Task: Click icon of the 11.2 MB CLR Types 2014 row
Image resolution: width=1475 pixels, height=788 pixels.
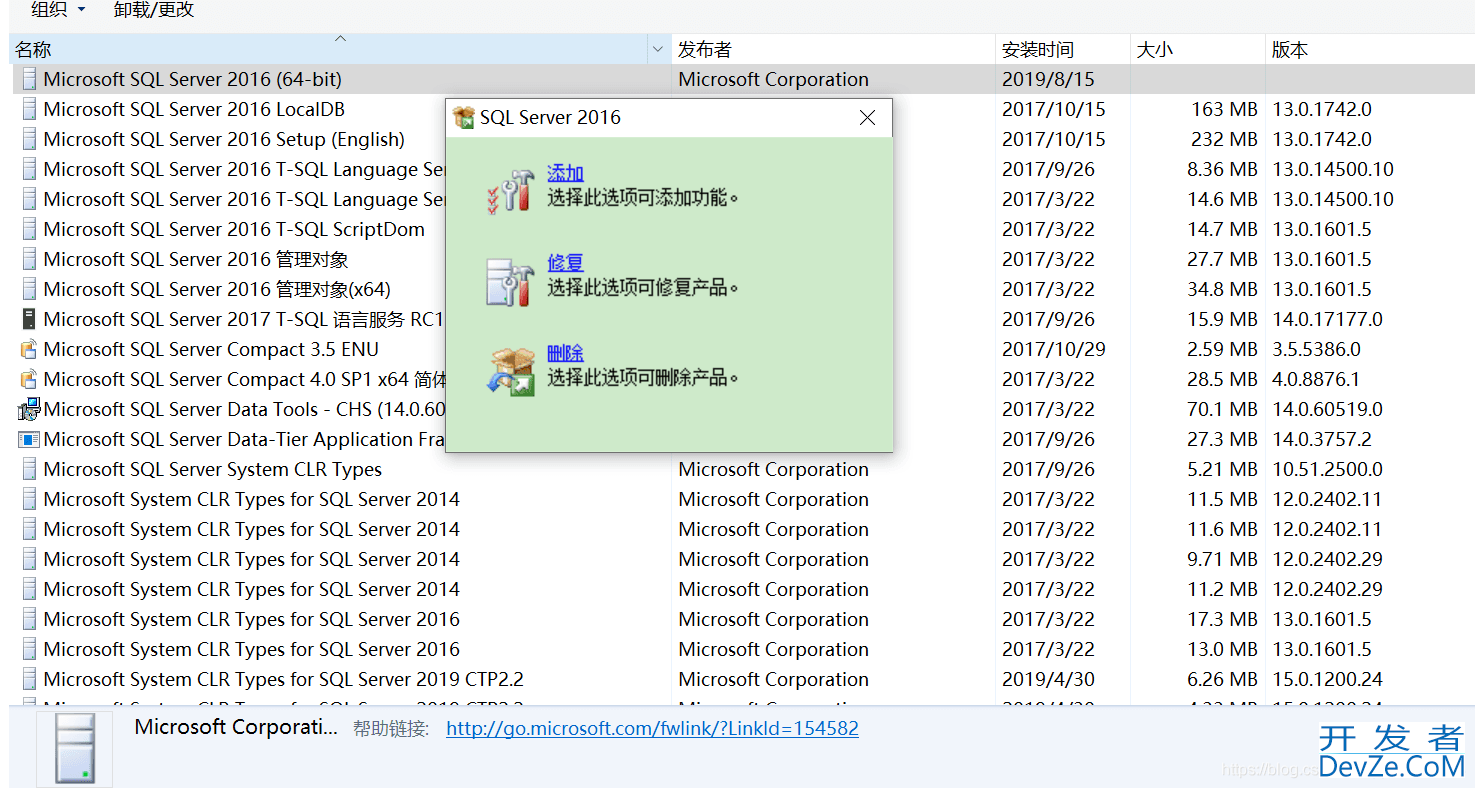Action: pos(29,590)
